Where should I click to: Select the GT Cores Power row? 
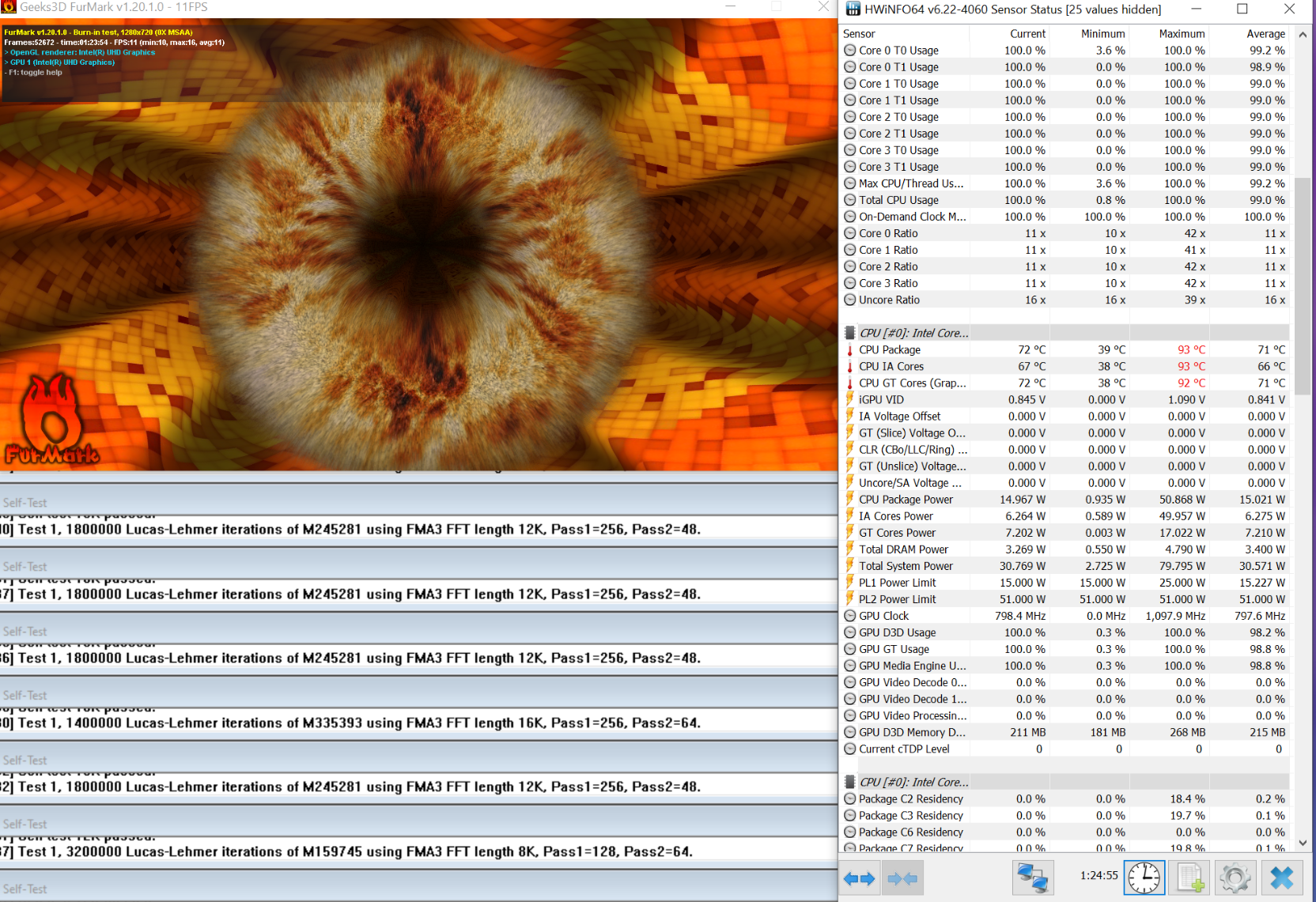pyautogui.click(x=1065, y=532)
